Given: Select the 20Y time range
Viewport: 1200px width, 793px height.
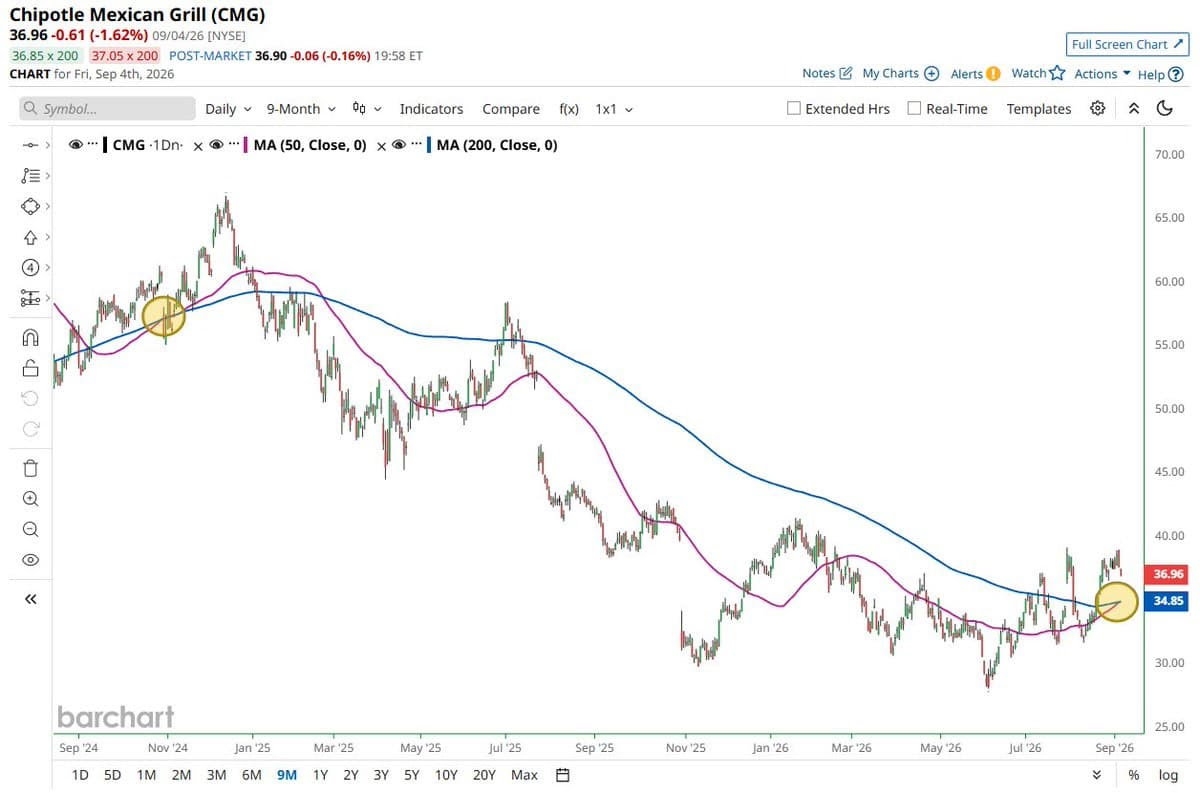Looking at the screenshot, I should [484, 775].
